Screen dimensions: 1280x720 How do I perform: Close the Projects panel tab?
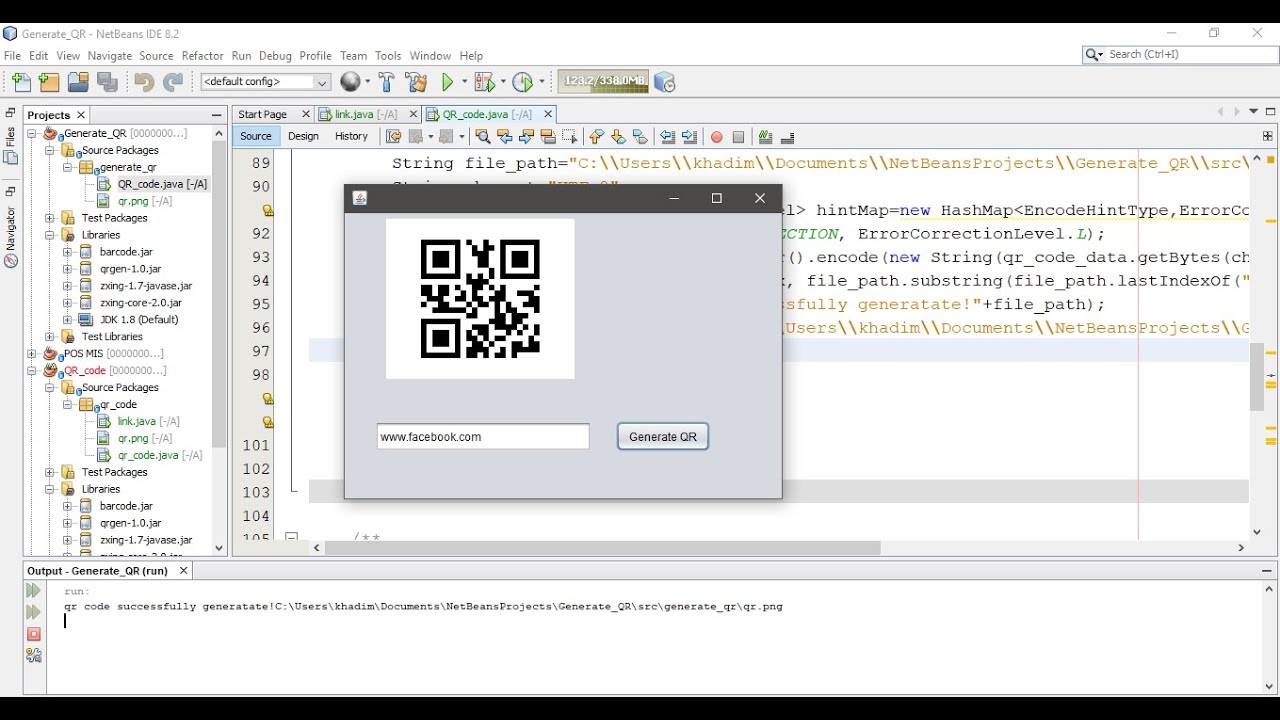pos(81,115)
